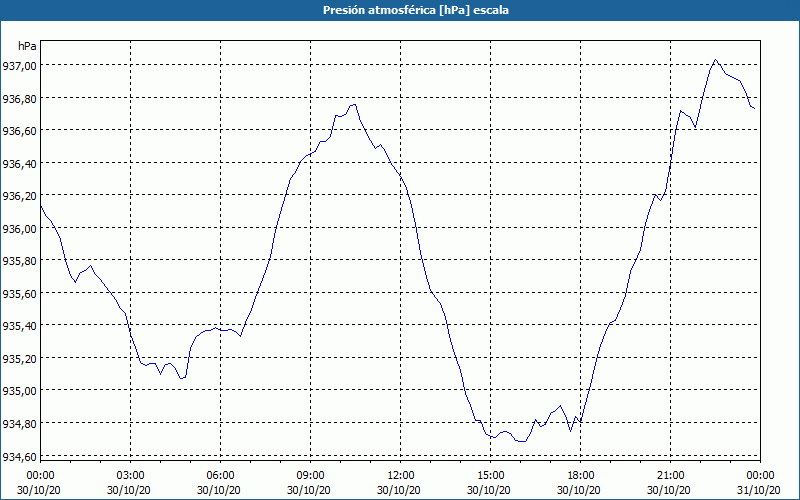Select the '18:00' time label
The image size is (800, 500).
pos(581,476)
